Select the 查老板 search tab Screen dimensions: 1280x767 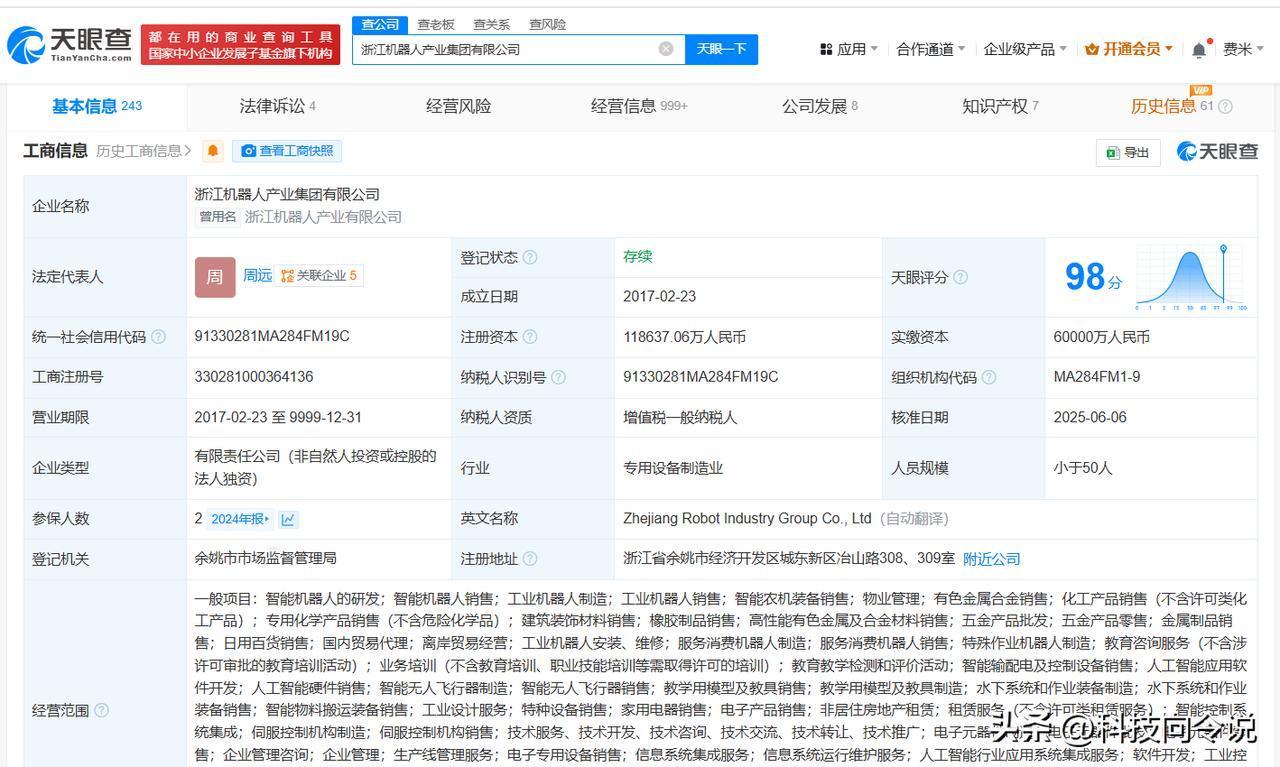pyautogui.click(x=436, y=24)
